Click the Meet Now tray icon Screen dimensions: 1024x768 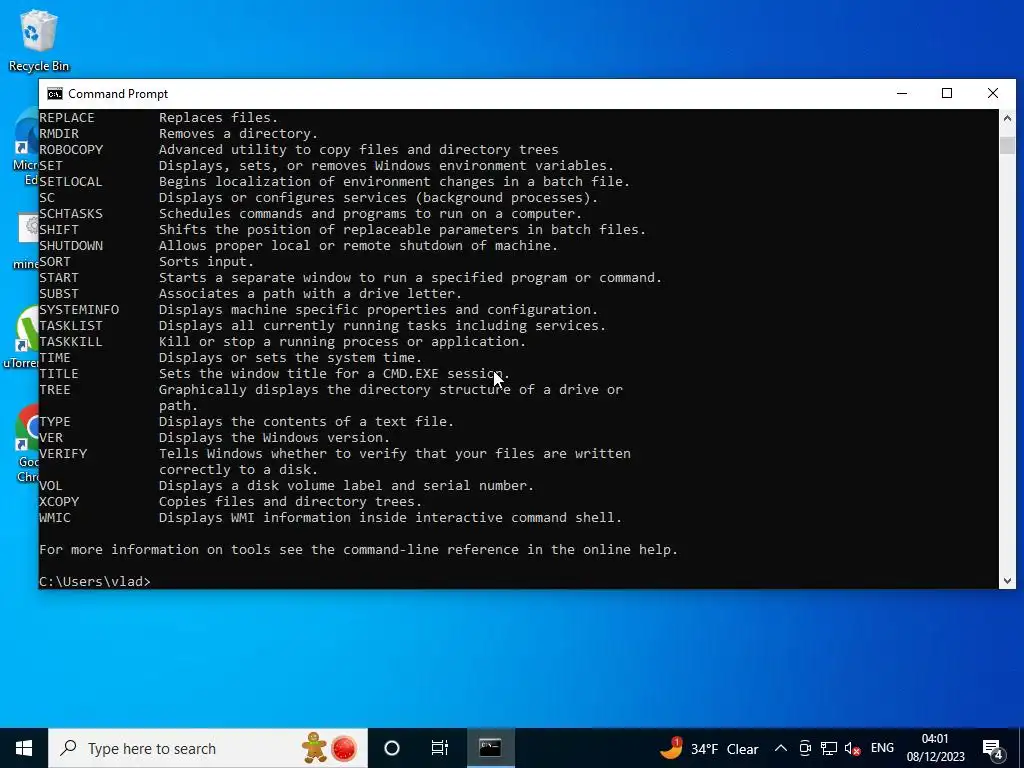click(x=805, y=748)
